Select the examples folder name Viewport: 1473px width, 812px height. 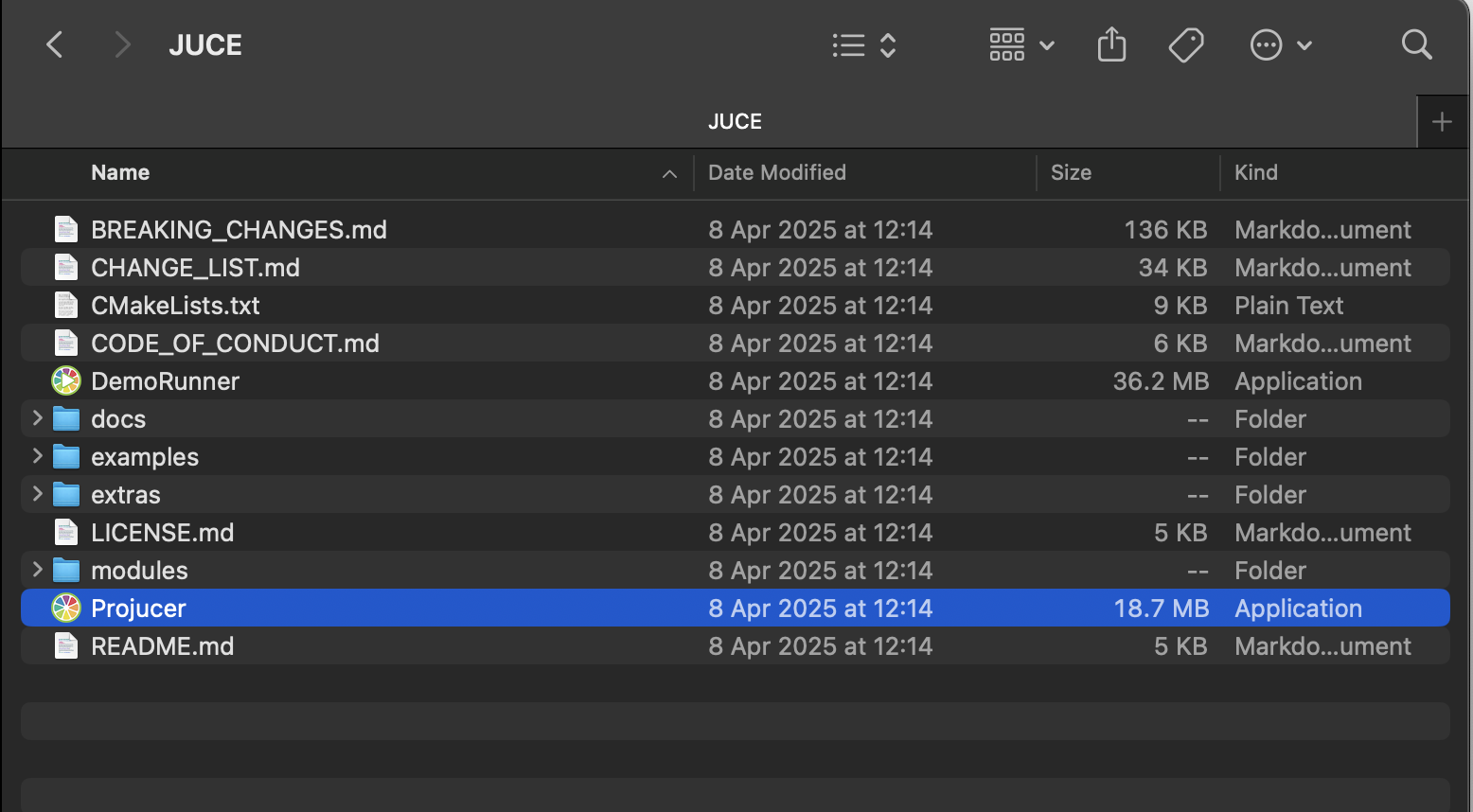tap(145, 457)
